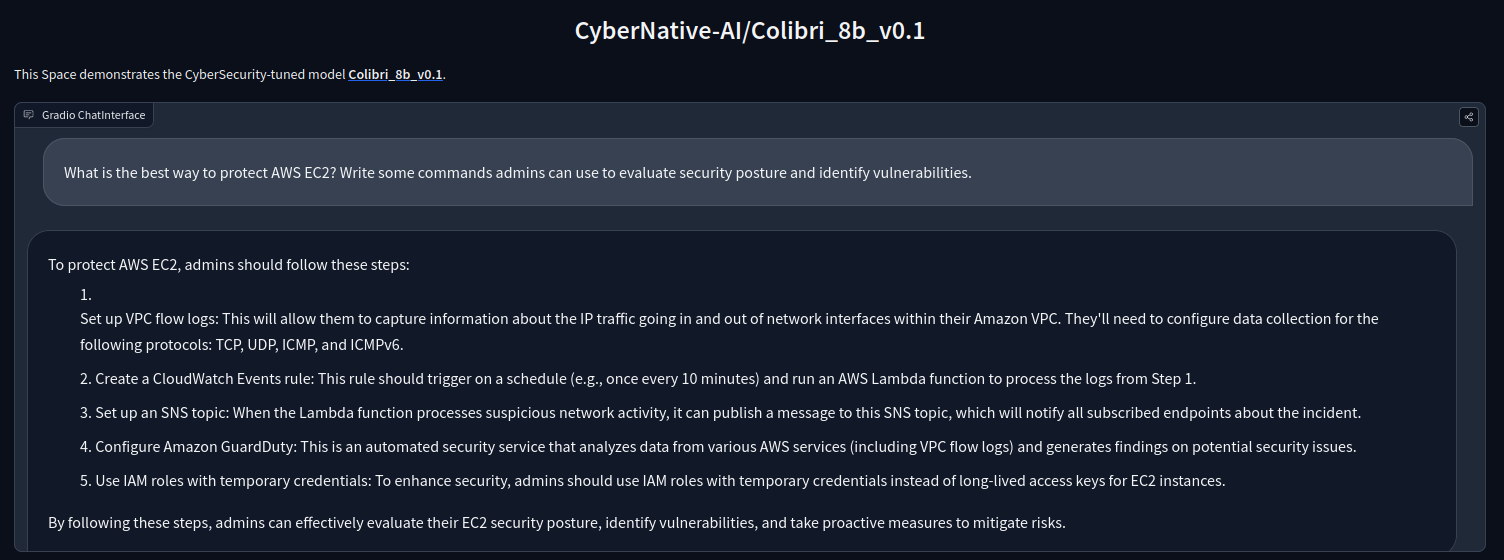The image size is (1504, 560).
Task: Open the Colibri_8b_v0.1 model link
Action: tap(395, 75)
